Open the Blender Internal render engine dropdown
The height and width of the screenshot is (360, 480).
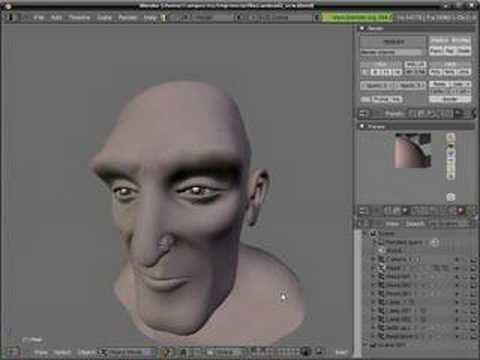tap(393, 52)
